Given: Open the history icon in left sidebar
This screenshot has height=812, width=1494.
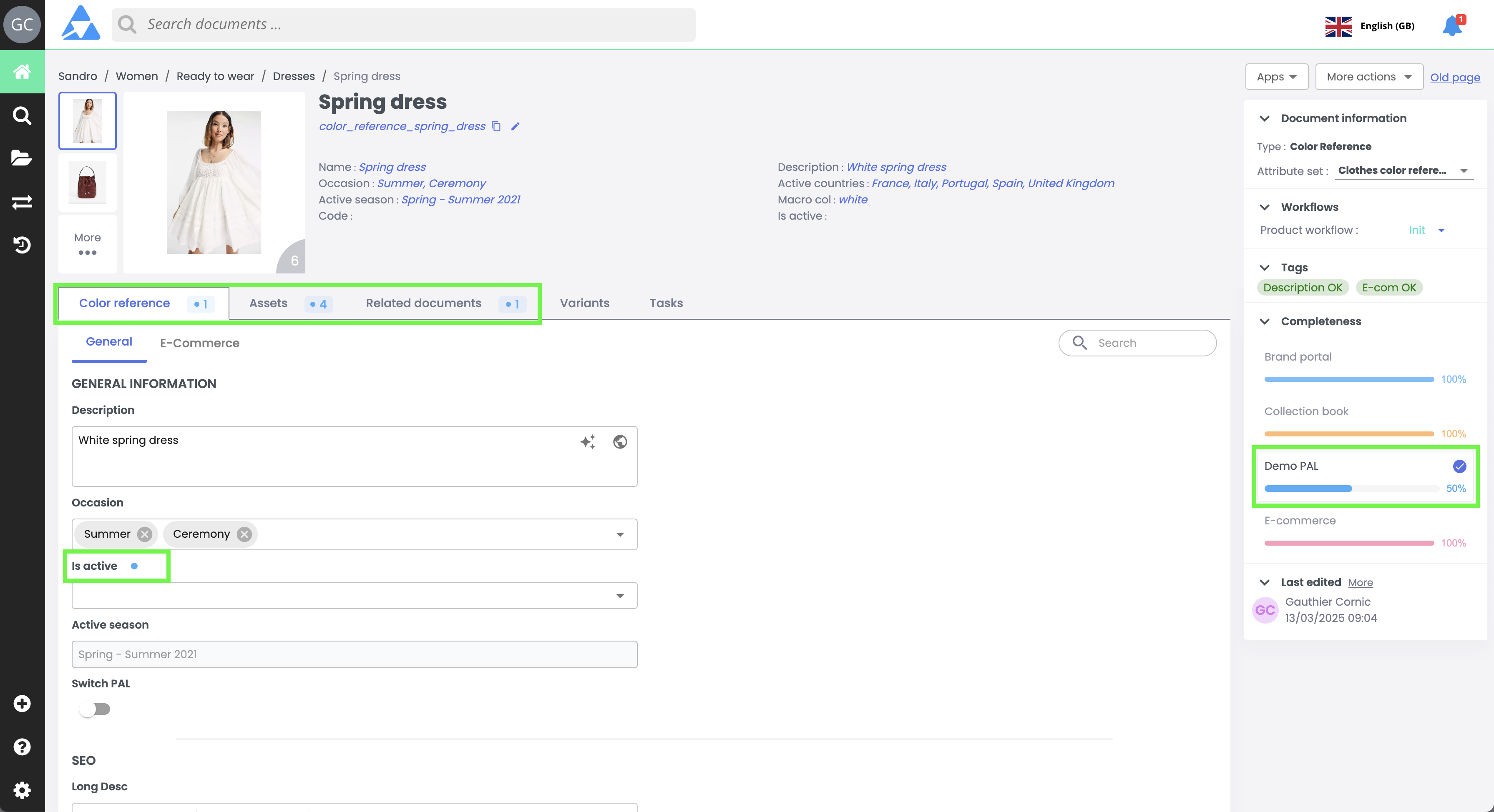Looking at the screenshot, I should click(22, 245).
